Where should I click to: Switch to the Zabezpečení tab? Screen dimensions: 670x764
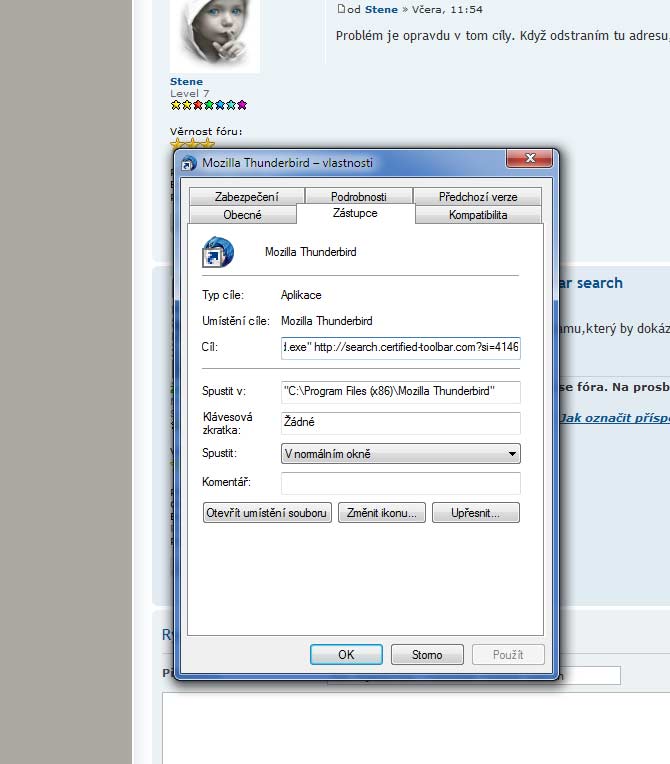coord(247,196)
